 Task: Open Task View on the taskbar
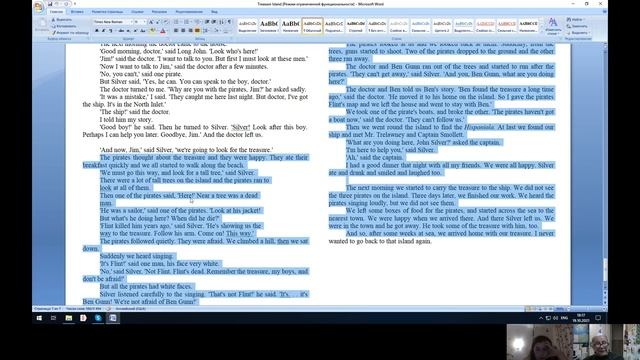(53, 318)
